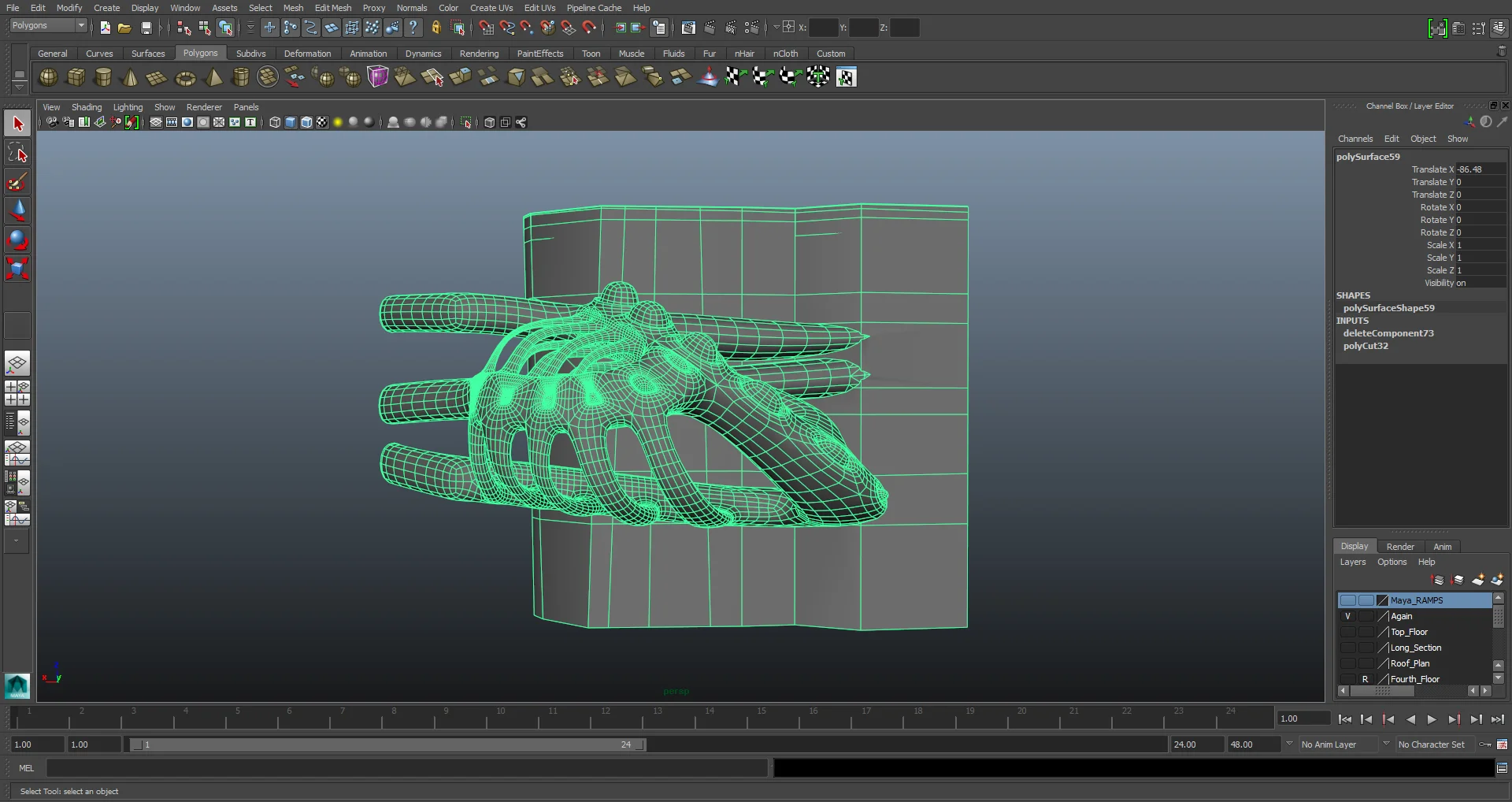Toggle smooth shade all in panel toolbar

[291, 122]
